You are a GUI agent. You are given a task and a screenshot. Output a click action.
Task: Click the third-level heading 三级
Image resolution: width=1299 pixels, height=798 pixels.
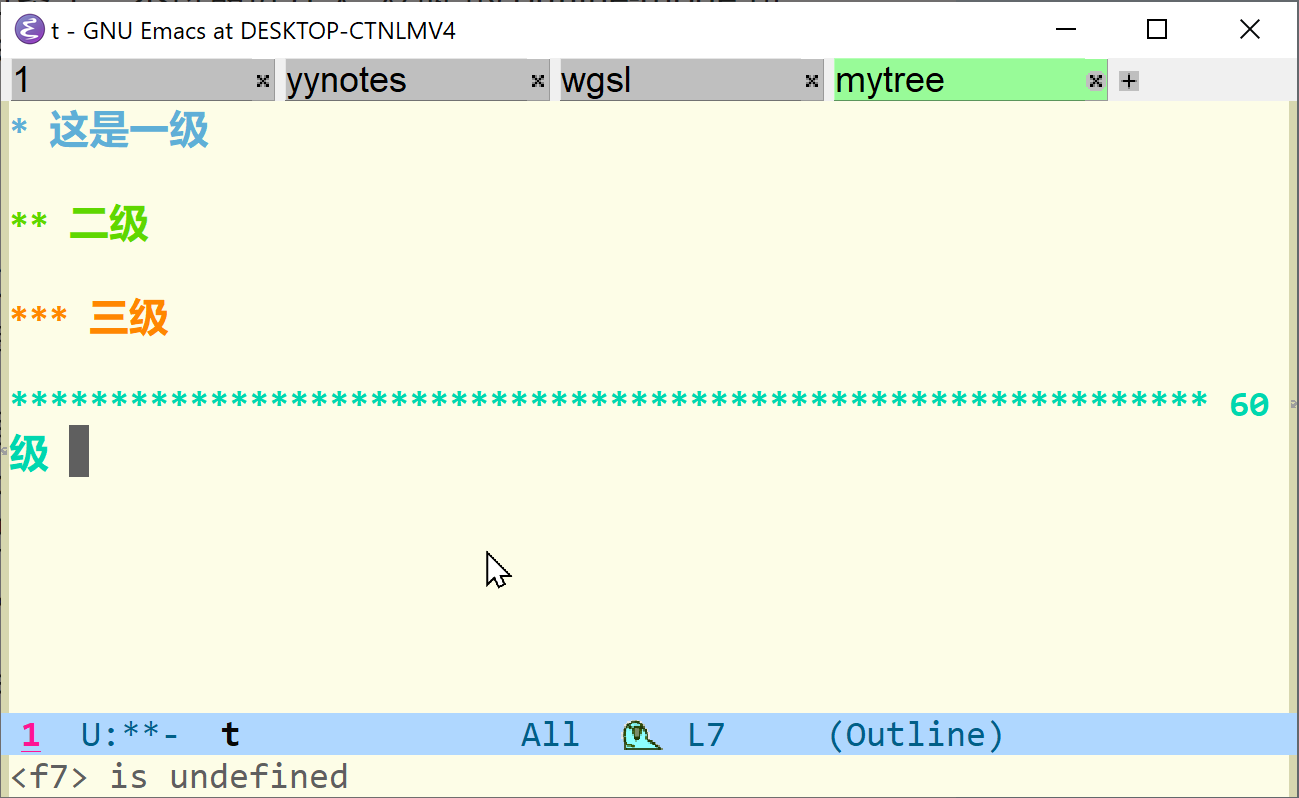[129, 318]
